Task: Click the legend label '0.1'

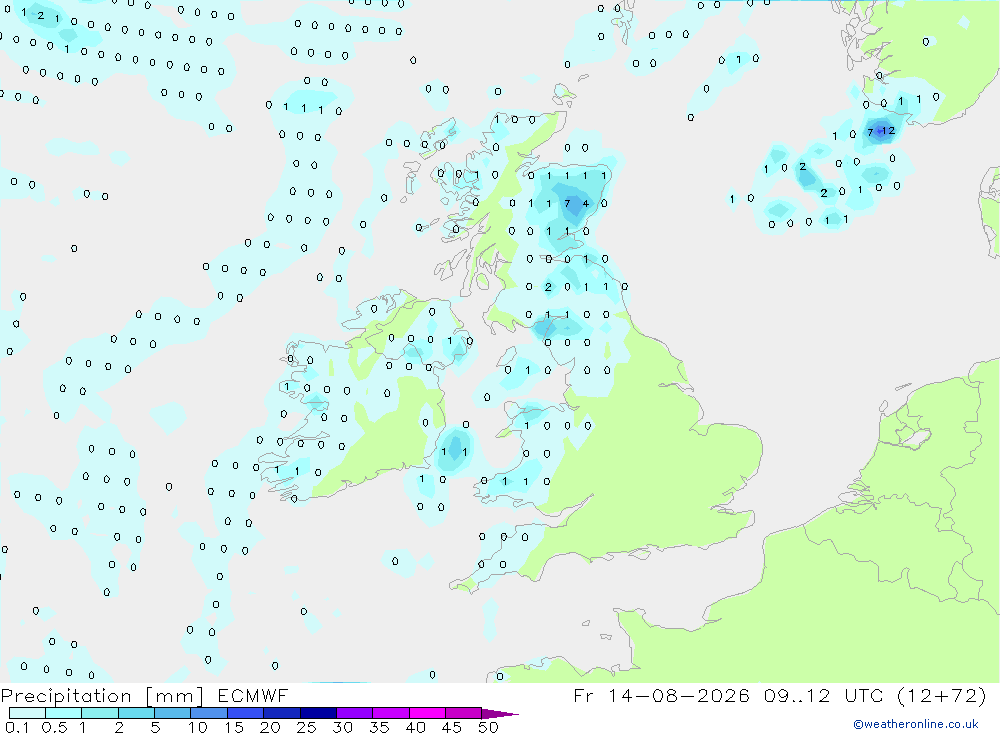Action: pyautogui.click(x=17, y=727)
